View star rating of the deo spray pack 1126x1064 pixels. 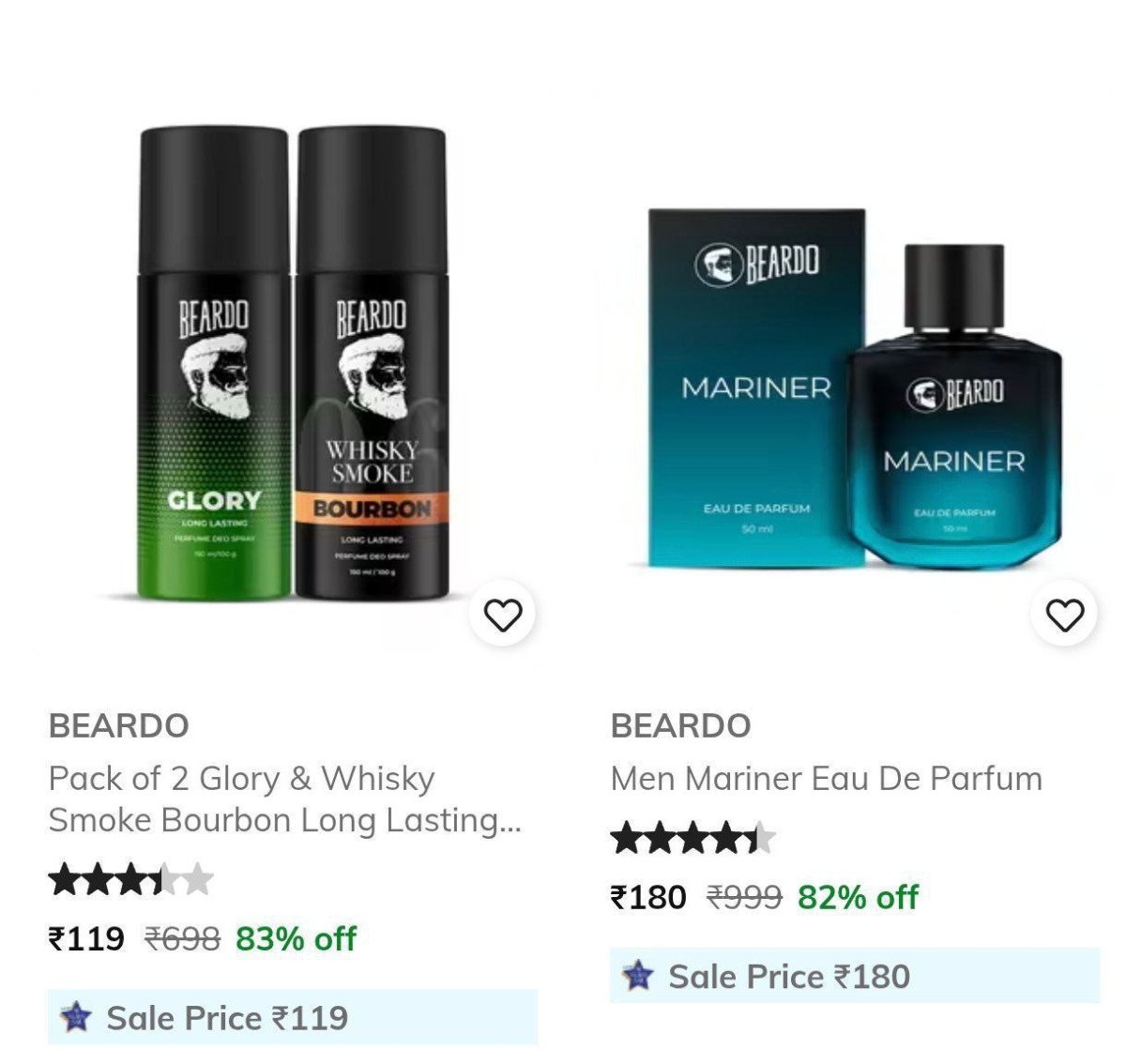(x=131, y=880)
